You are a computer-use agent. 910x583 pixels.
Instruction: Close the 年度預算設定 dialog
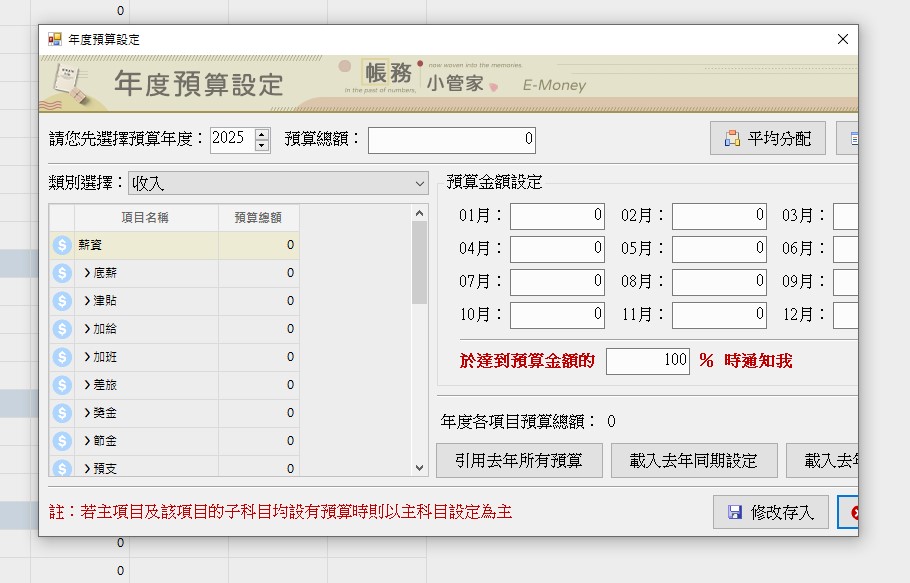(x=843, y=39)
